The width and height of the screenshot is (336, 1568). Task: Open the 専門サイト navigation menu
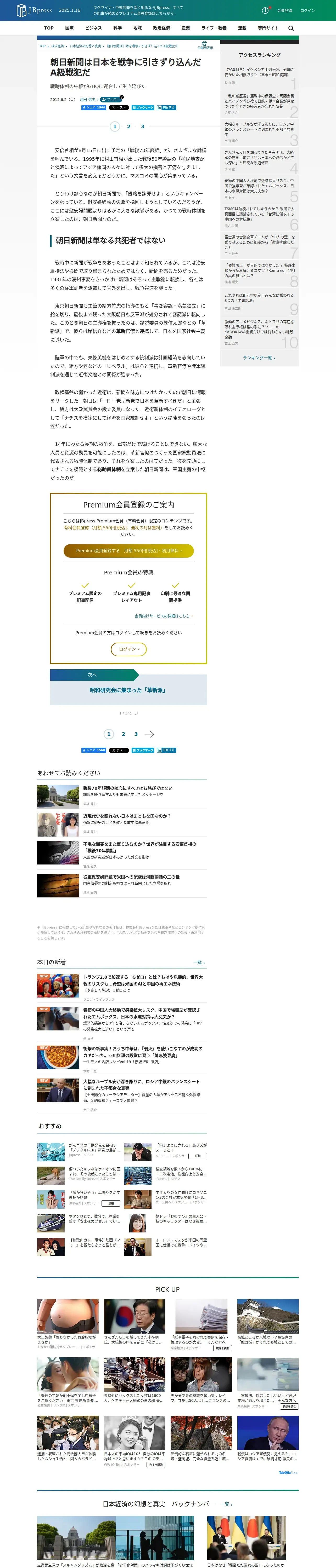click(268, 28)
